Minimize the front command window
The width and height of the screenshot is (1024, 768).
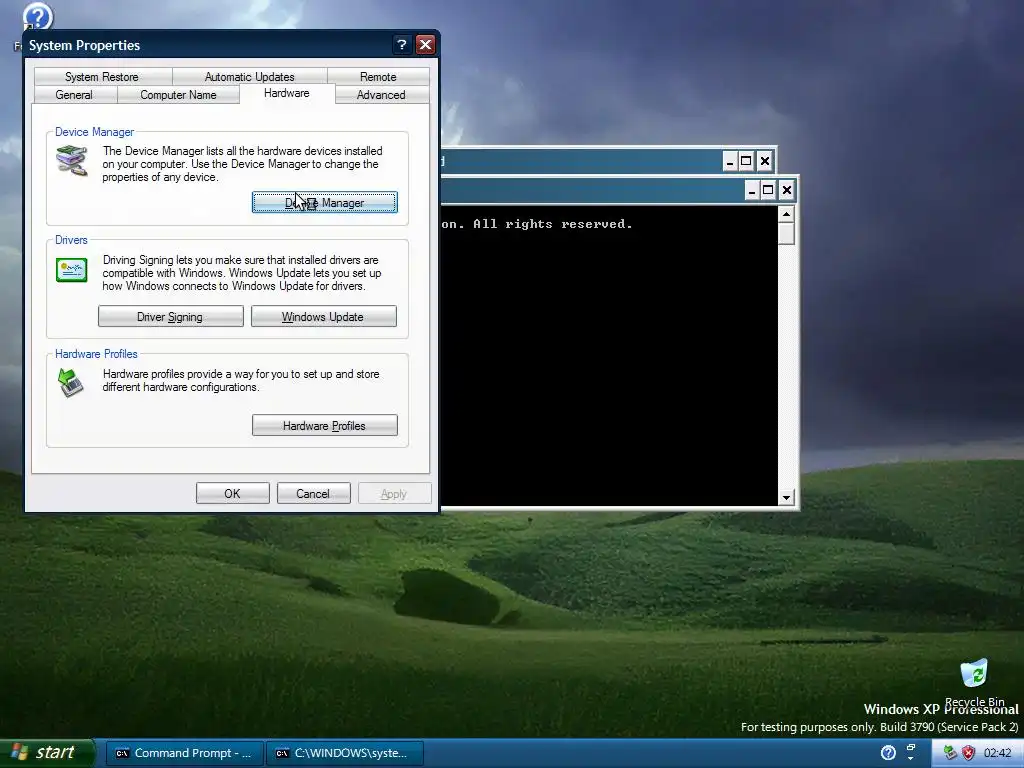tap(752, 190)
